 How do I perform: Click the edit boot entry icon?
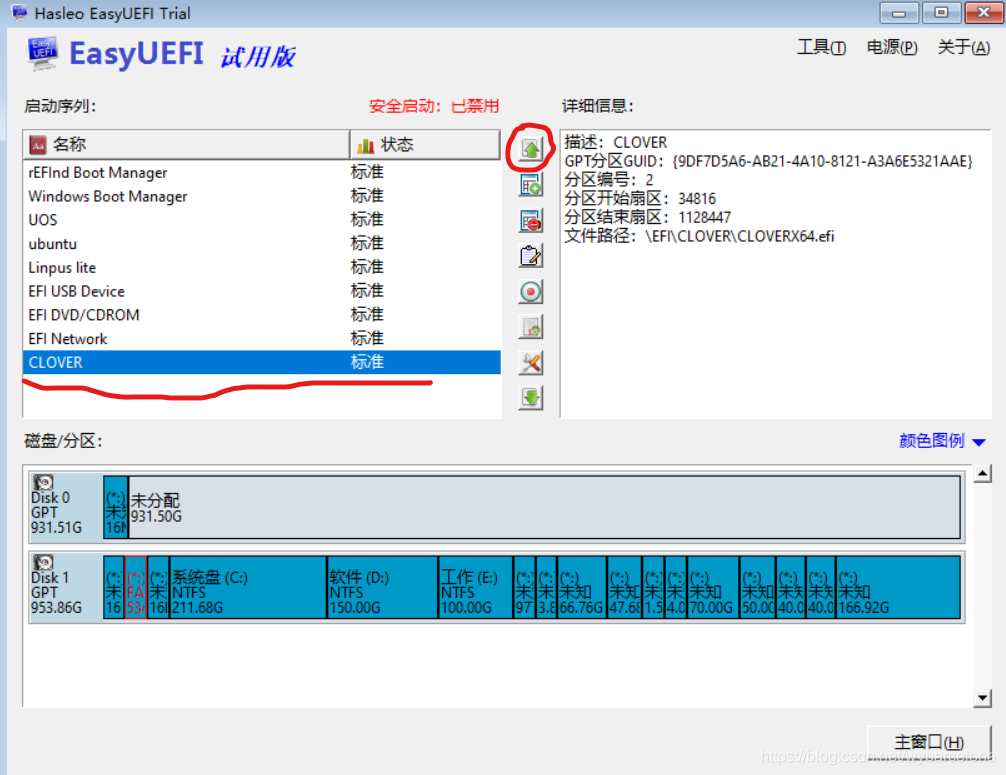[x=531, y=257]
